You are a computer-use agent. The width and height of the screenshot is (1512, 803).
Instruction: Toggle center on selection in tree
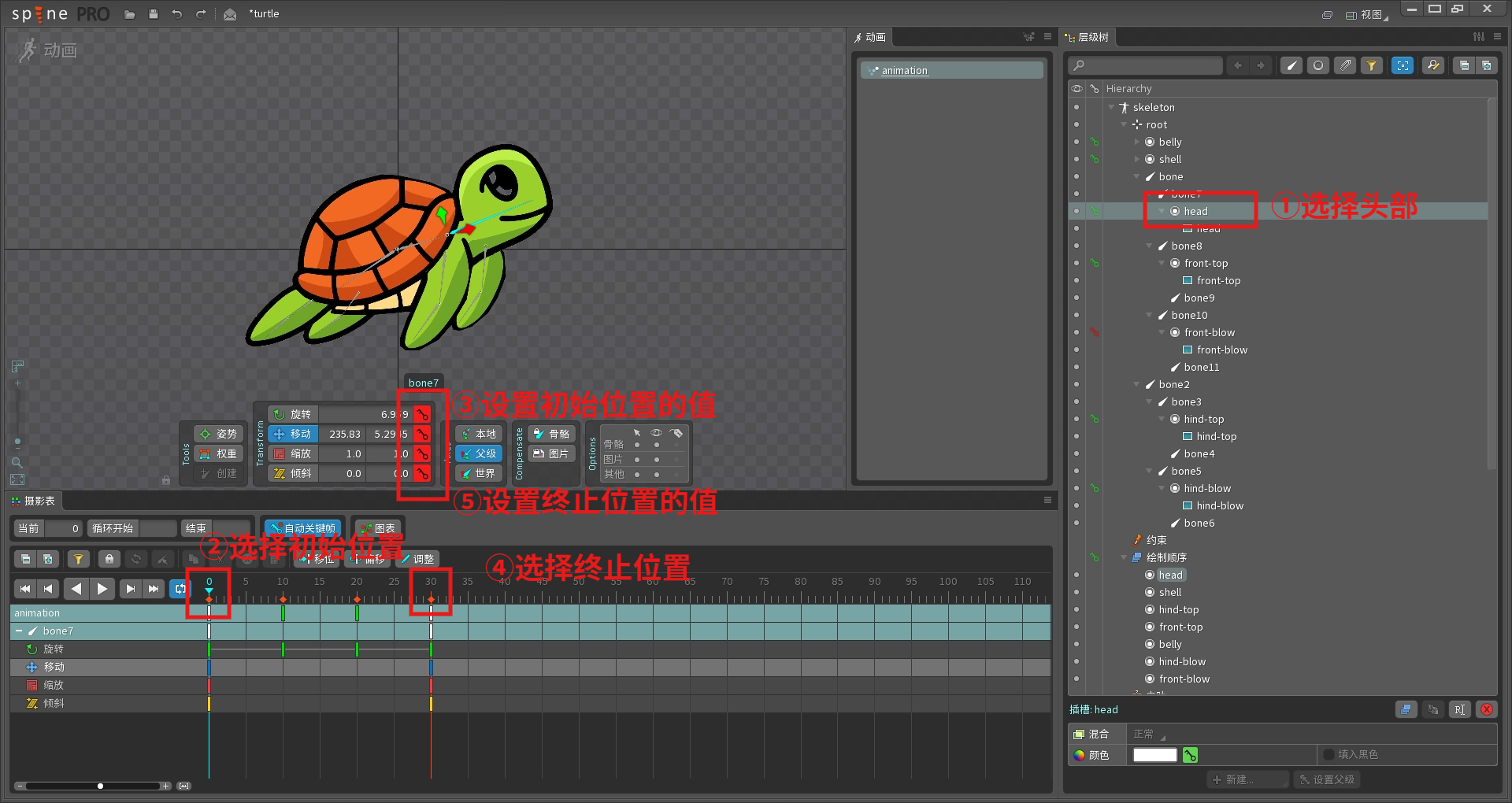(x=1403, y=65)
